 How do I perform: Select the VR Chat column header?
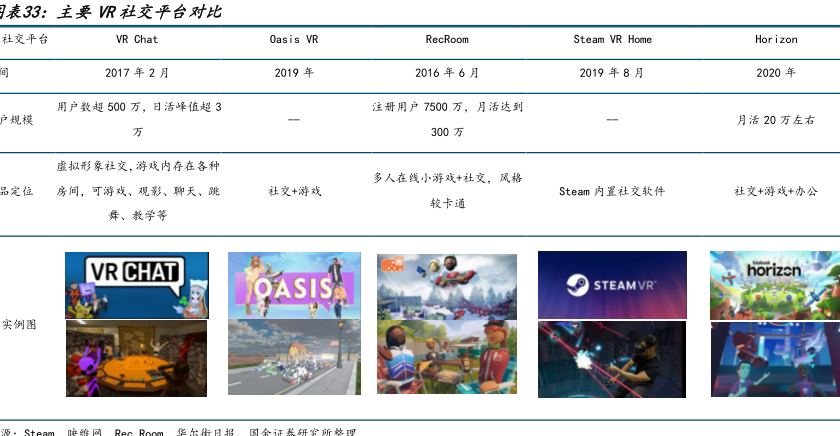(x=137, y=40)
